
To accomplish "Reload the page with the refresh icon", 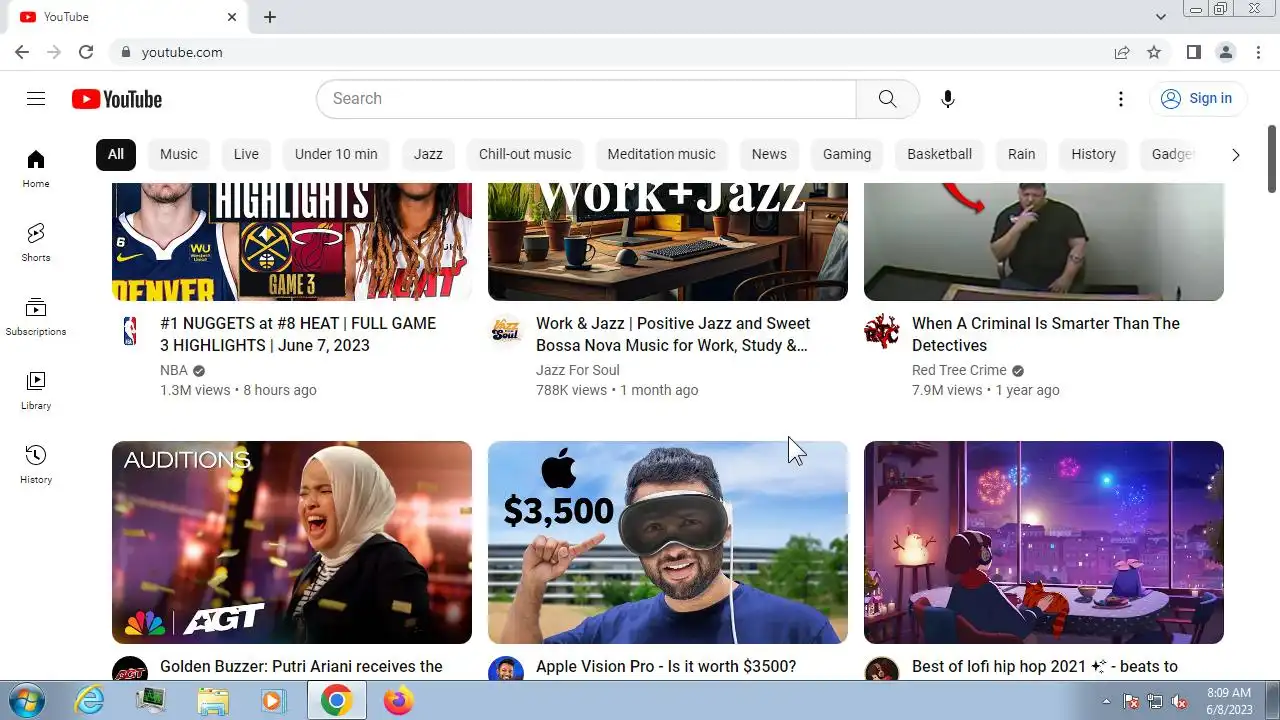I will [86, 52].
